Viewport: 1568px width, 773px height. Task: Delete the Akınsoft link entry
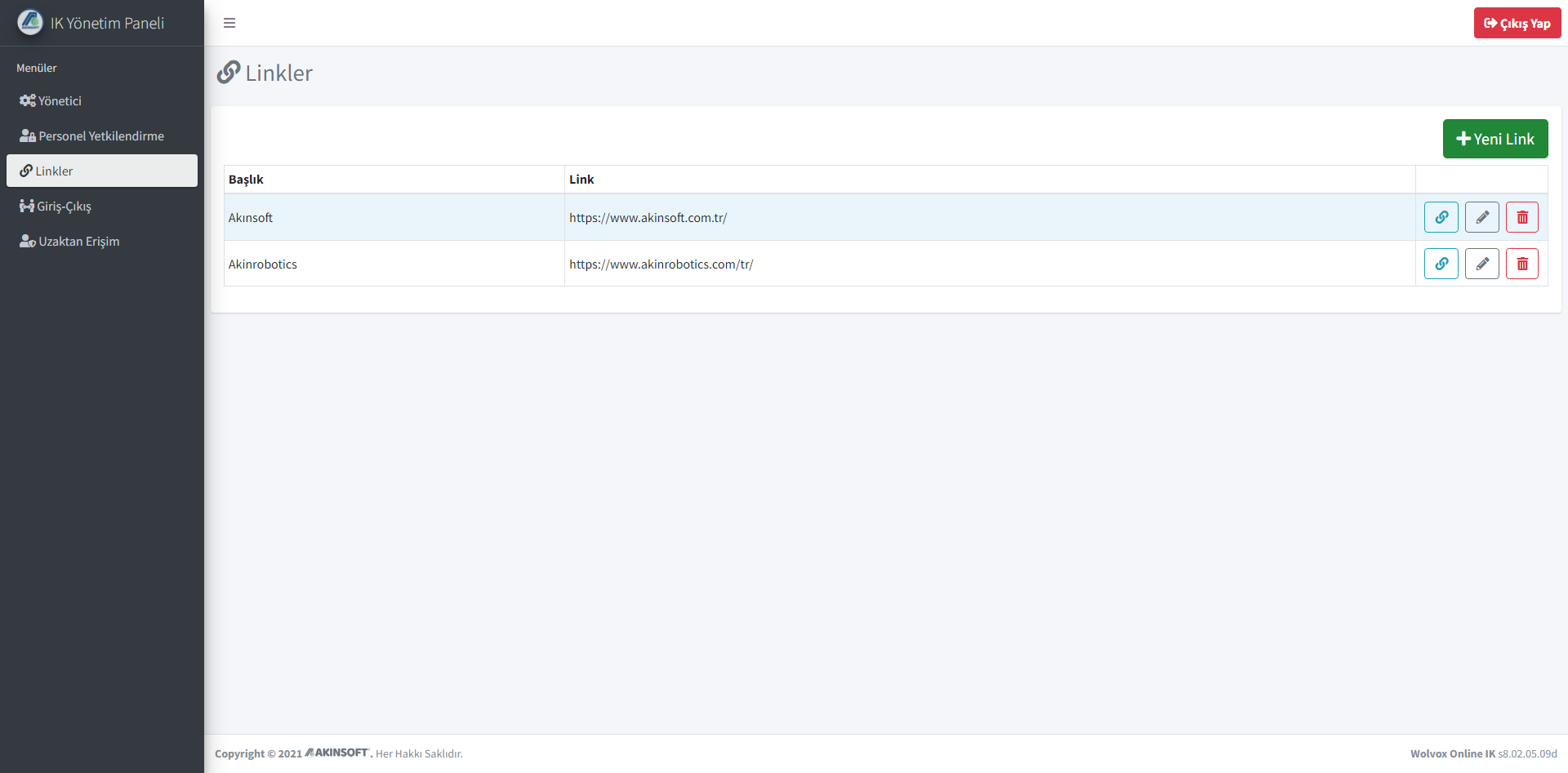click(x=1522, y=217)
